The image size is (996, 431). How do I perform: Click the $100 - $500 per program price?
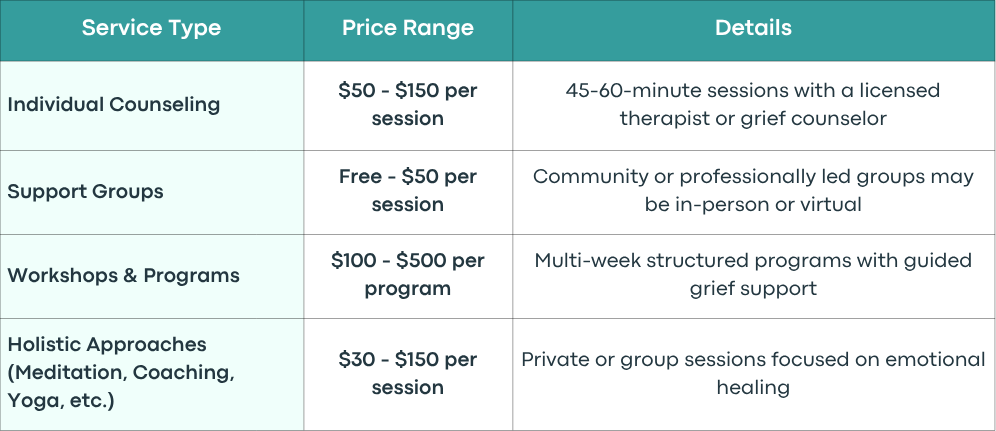tap(408, 275)
